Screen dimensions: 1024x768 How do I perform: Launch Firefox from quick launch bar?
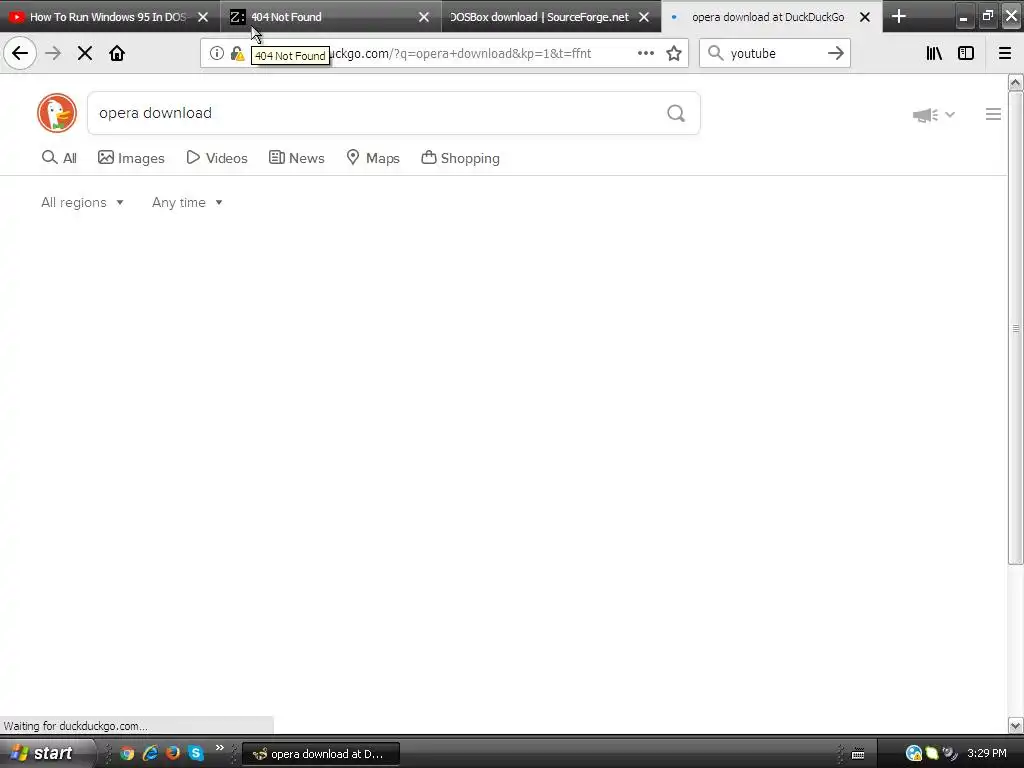[172, 754]
